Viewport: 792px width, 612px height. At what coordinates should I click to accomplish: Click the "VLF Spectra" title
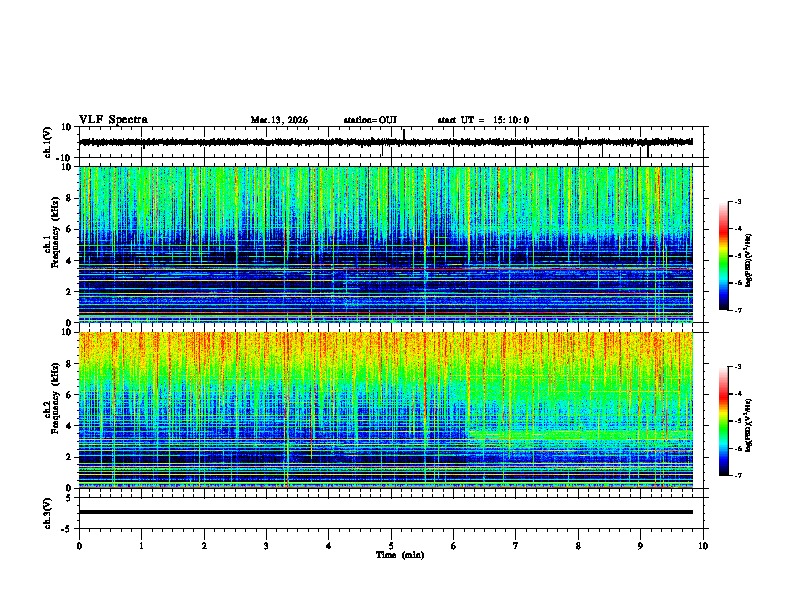113,120
